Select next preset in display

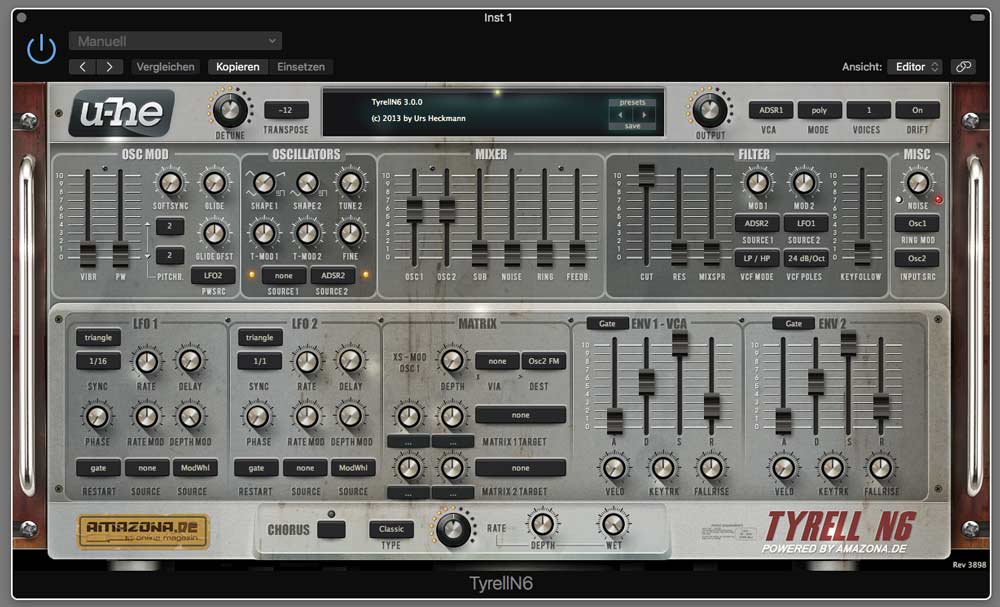click(x=644, y=115)
